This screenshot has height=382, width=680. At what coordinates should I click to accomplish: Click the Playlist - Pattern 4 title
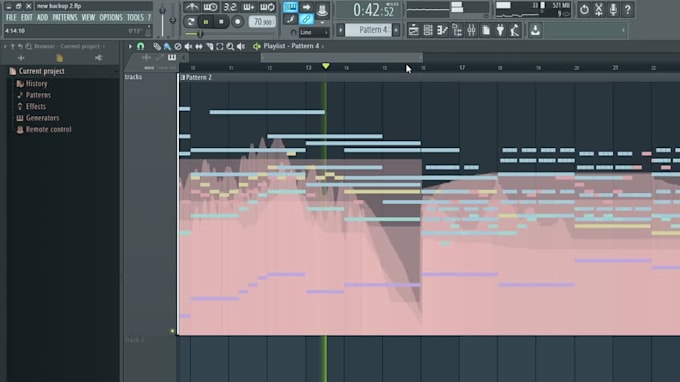(x=291, y=46)
